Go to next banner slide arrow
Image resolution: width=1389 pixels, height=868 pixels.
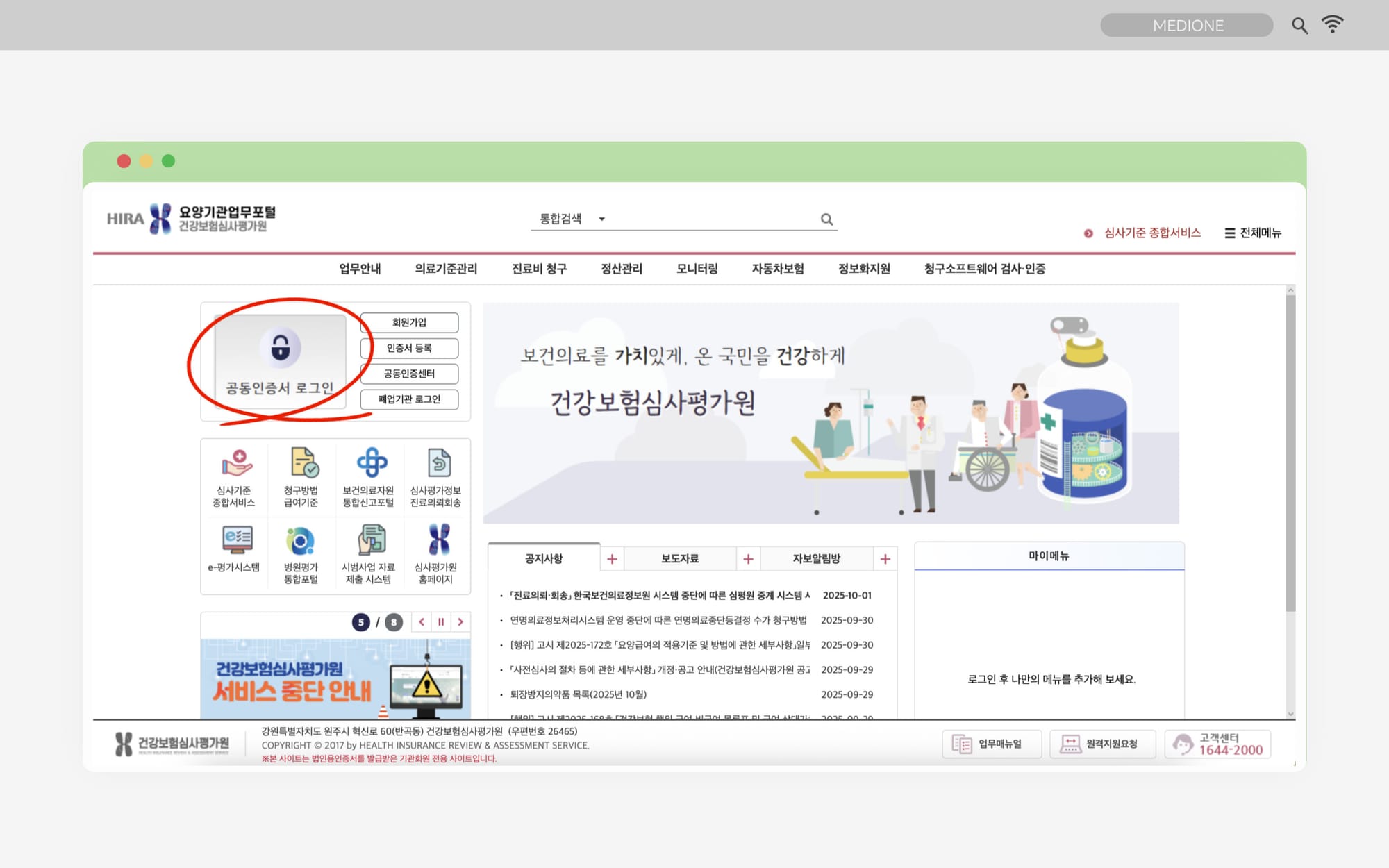pyautogui.click(x=460, y=622)
